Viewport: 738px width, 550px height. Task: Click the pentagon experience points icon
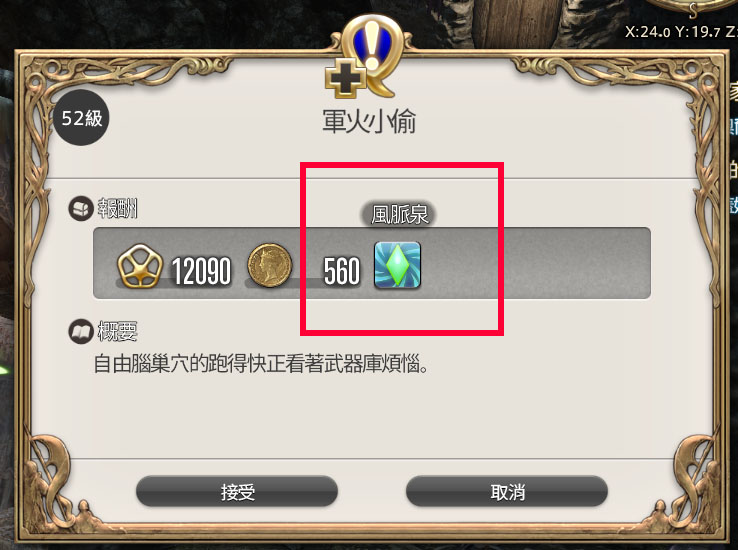coord(140,266)
